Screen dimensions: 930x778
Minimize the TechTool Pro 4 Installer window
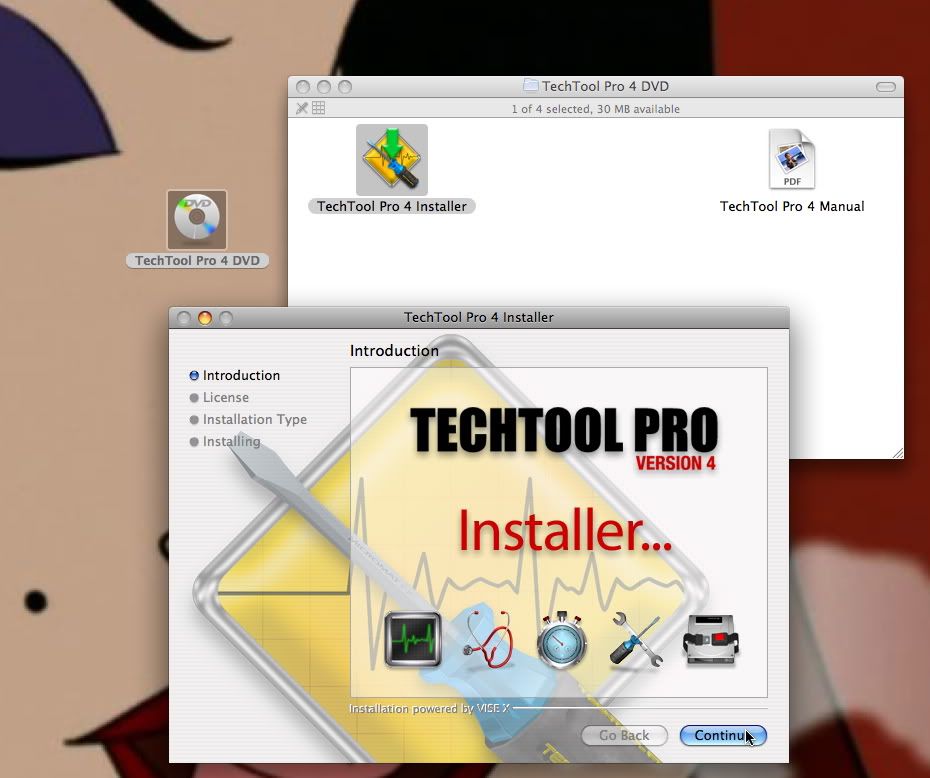click(x=205, y=318)
